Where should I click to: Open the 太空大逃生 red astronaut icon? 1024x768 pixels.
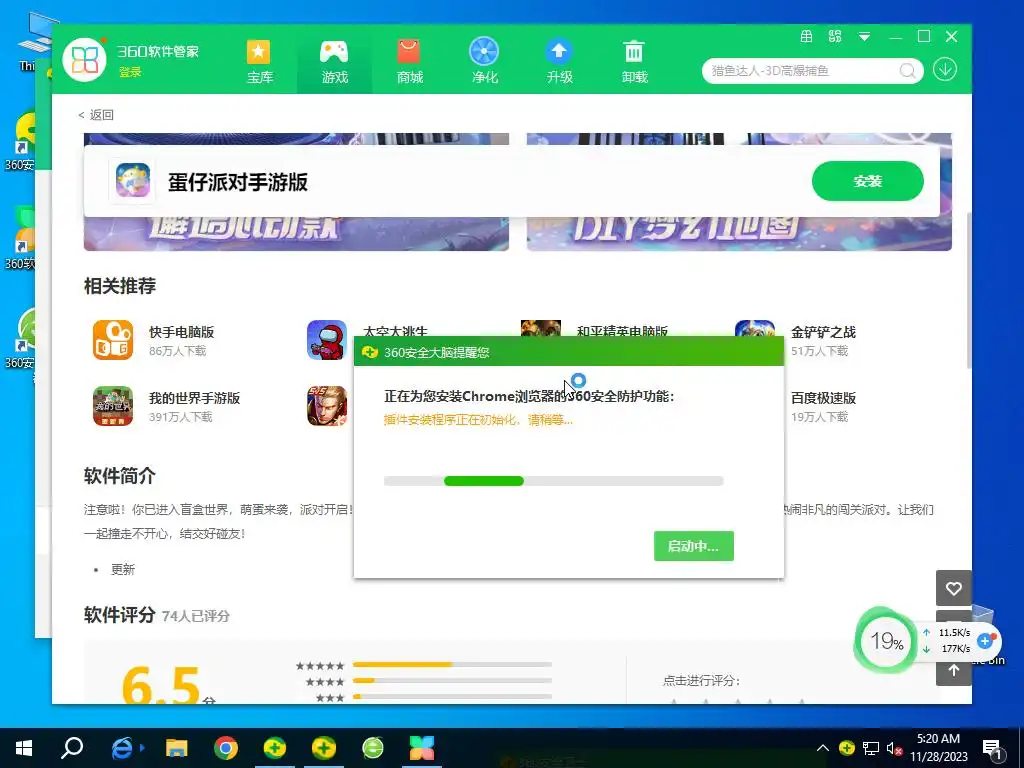click(x=327, y=340)
